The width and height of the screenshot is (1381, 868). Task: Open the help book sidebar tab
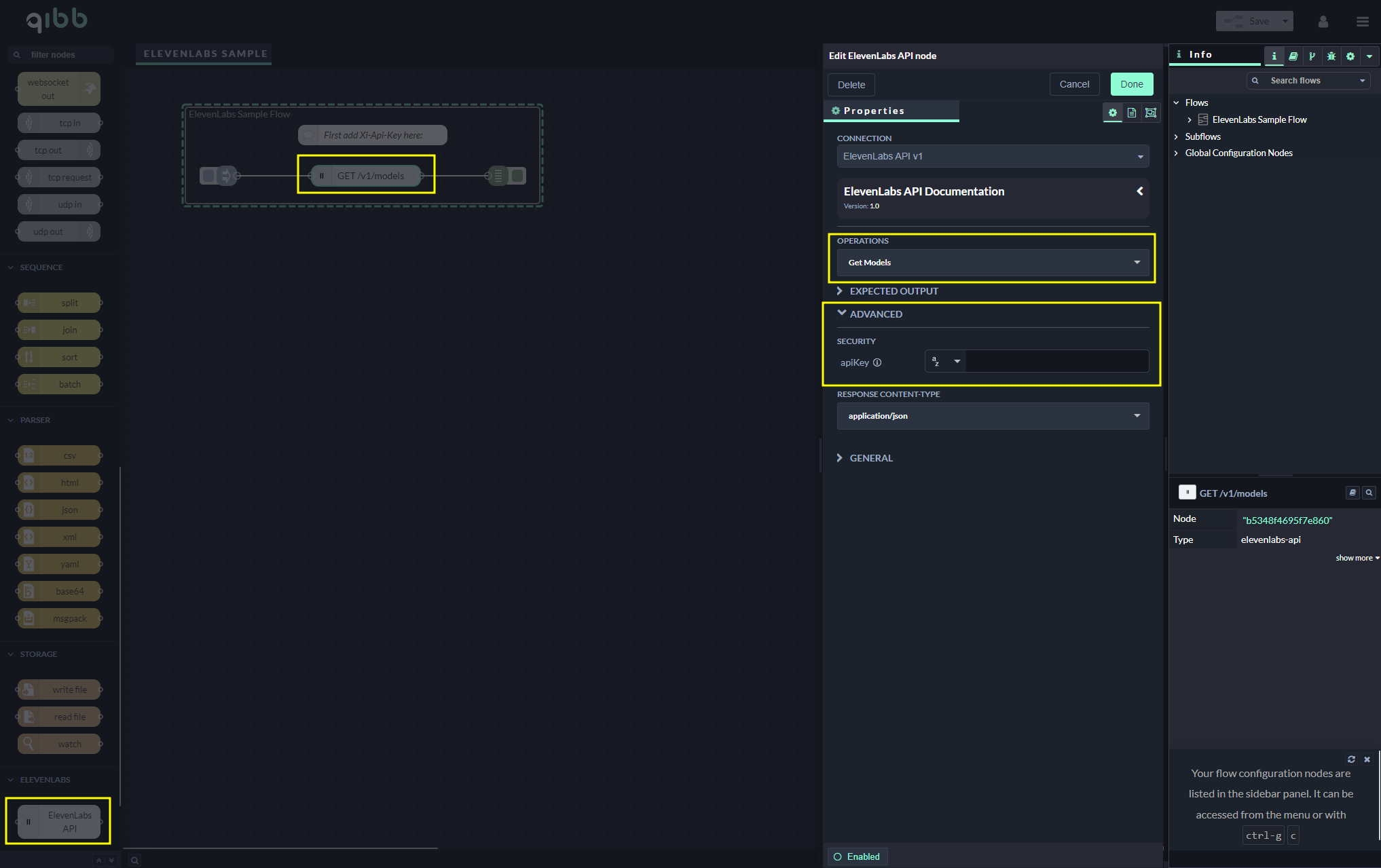(1293, 56)
